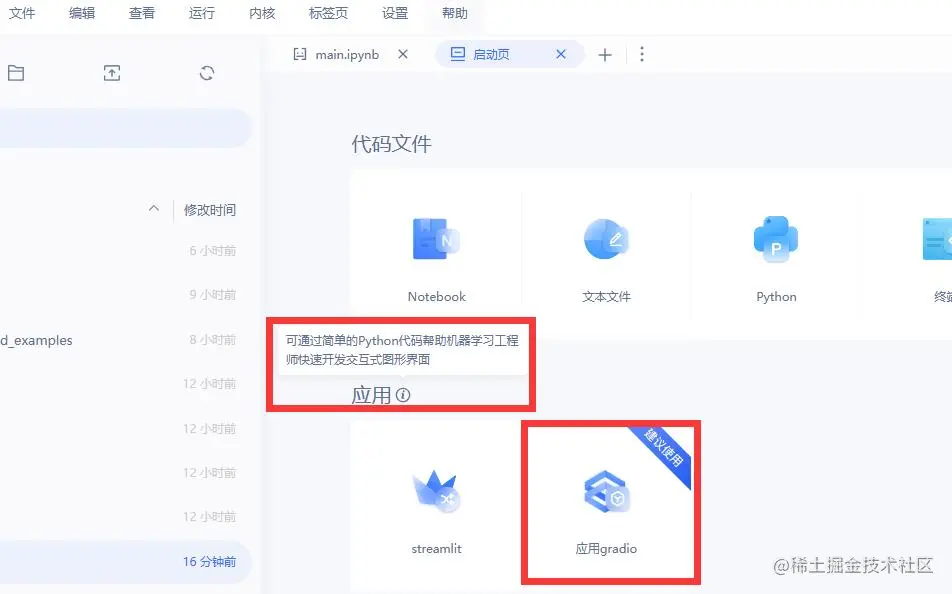Click the 应用gradio label
Image resolution: width=952 pixels, height=594 pixels.
(x=606, y=549)
